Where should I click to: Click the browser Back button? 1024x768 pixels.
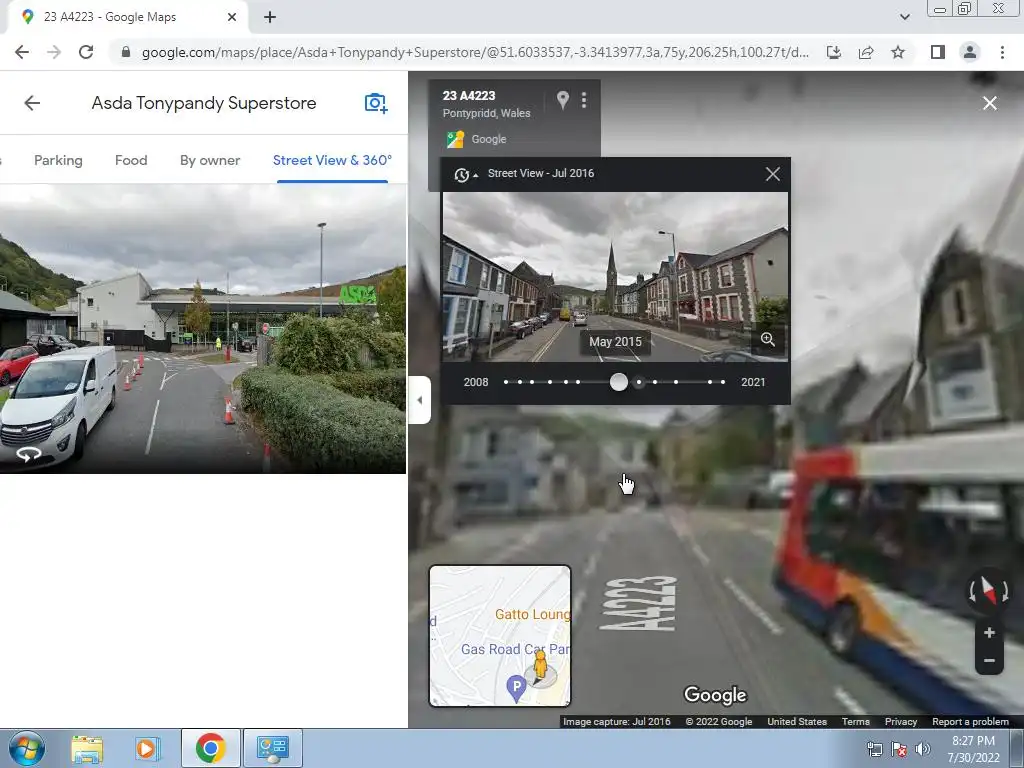[22, 52]
